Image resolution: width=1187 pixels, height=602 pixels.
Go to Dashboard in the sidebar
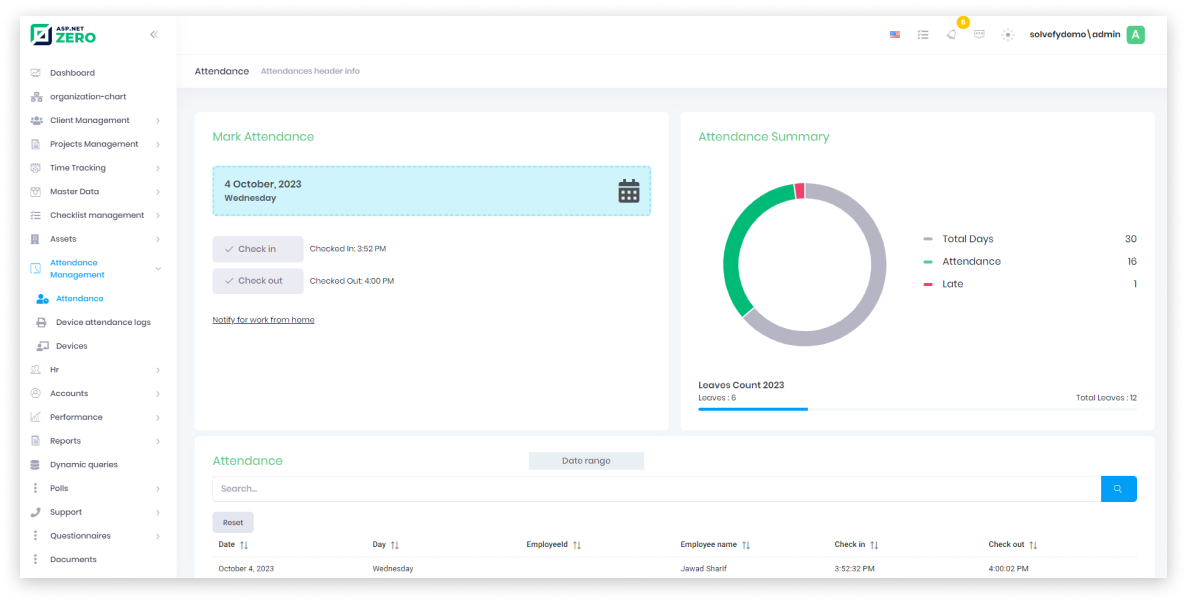click(72, 73)
